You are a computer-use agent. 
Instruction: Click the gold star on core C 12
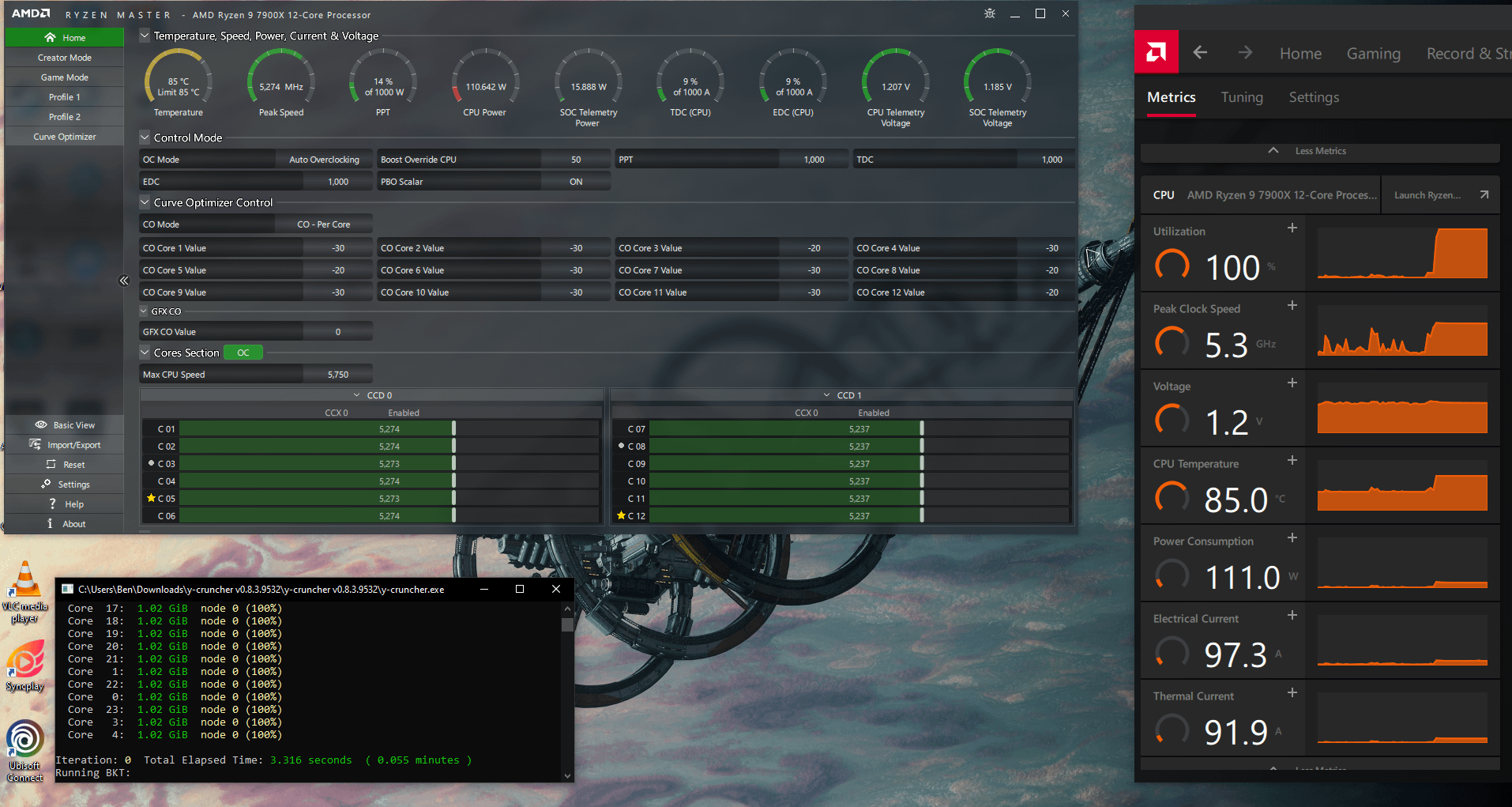click(621, 515)
